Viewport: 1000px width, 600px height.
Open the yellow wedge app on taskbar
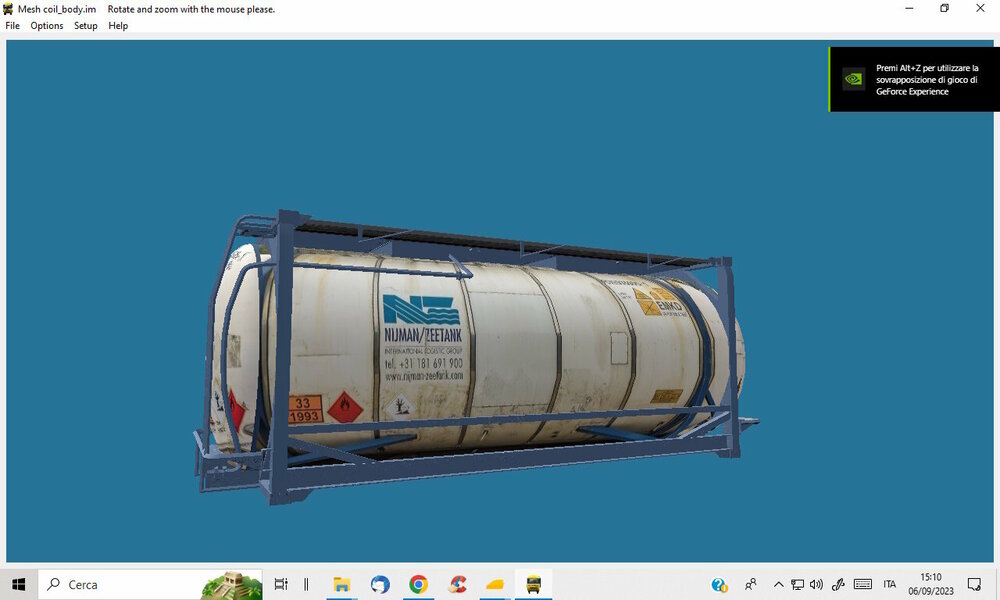click(495, 584)
